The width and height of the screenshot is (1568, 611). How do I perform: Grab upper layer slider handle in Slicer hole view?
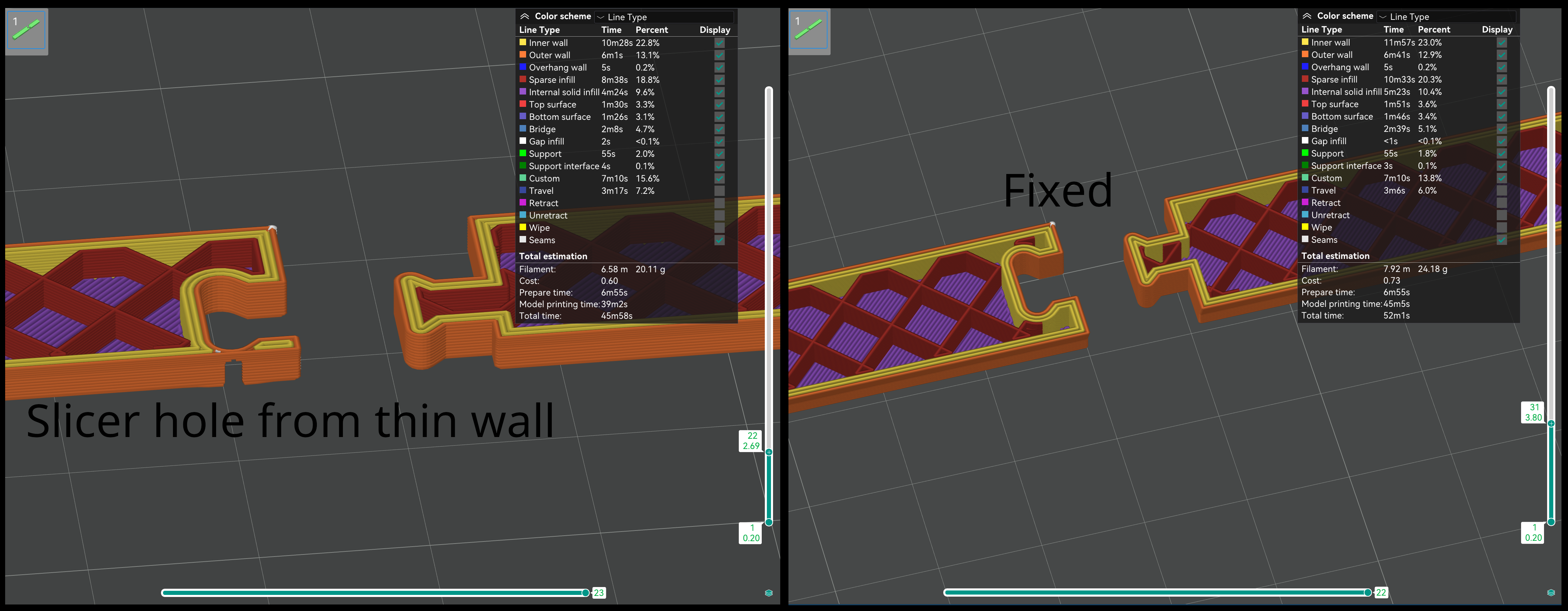[x=769, y=452]
